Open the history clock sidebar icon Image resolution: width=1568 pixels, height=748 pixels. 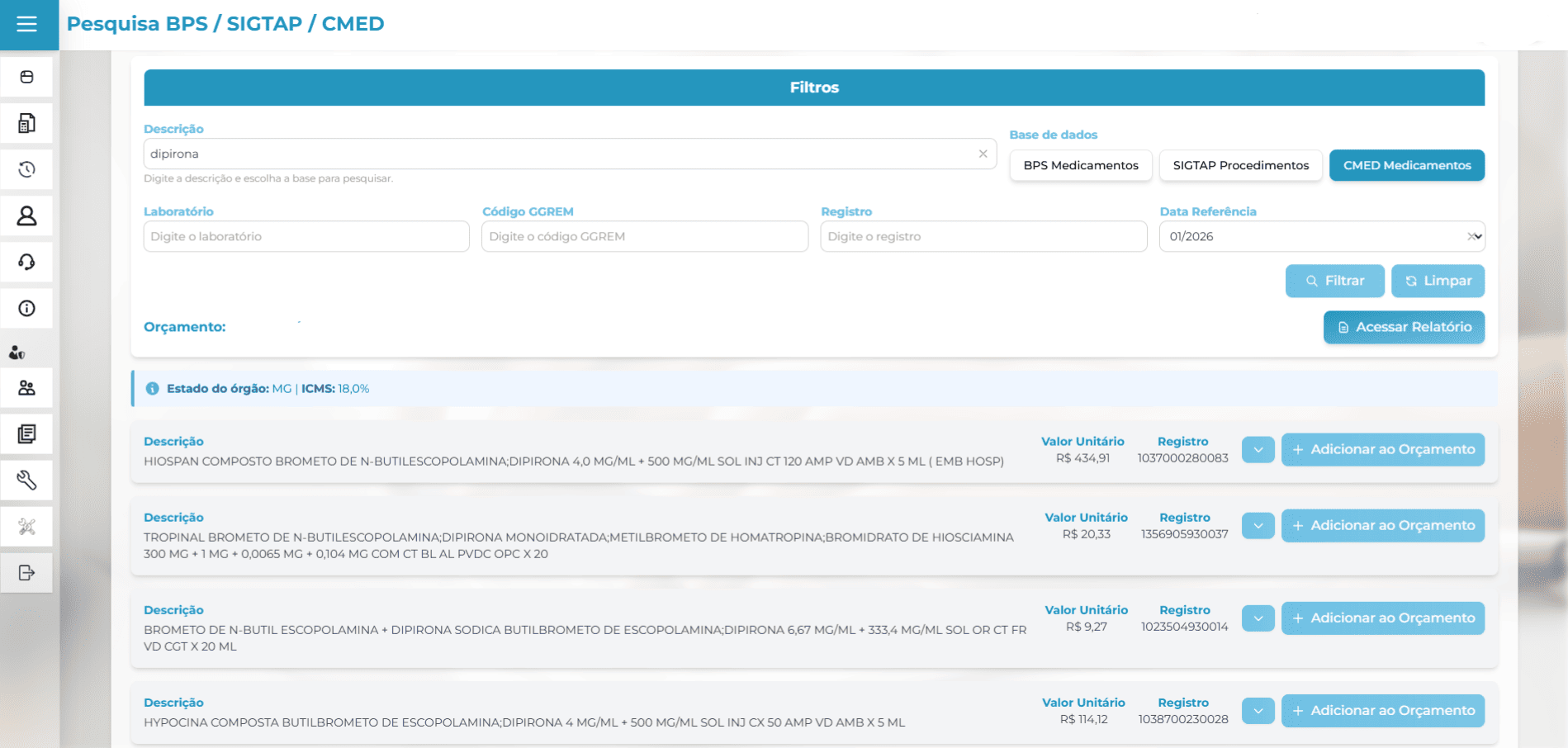pyautogui.click(x=26, y=169)
